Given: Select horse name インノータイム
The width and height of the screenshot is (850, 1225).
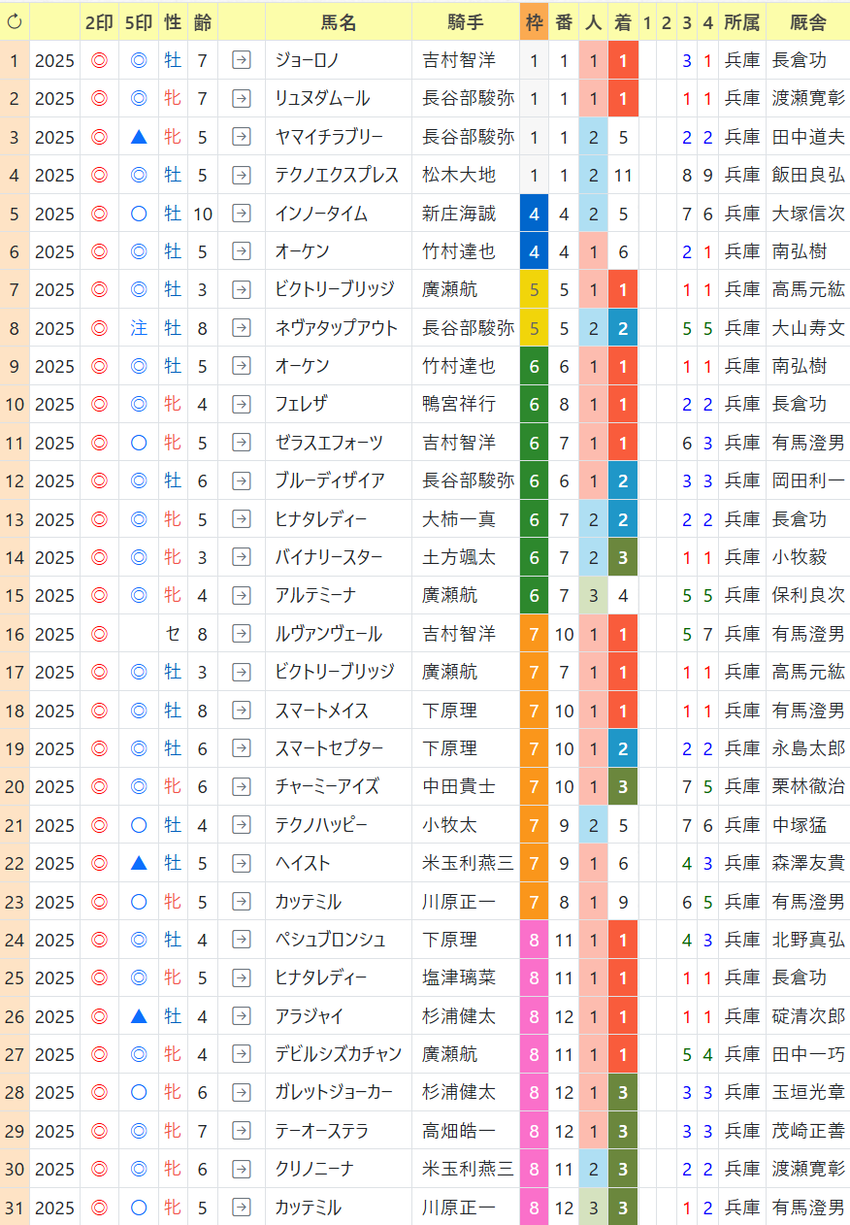Looking at the screenshot, I should pos(321,213).
